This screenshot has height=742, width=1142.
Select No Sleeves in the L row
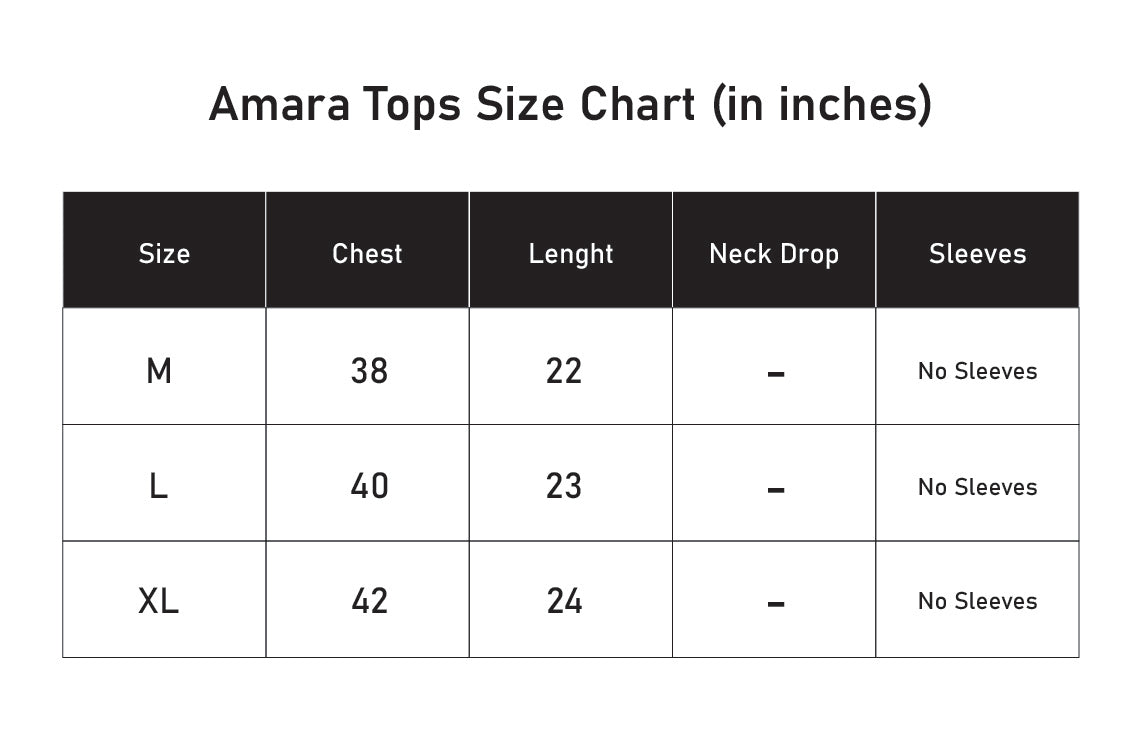pyautogui.click(x=977, y=487)
